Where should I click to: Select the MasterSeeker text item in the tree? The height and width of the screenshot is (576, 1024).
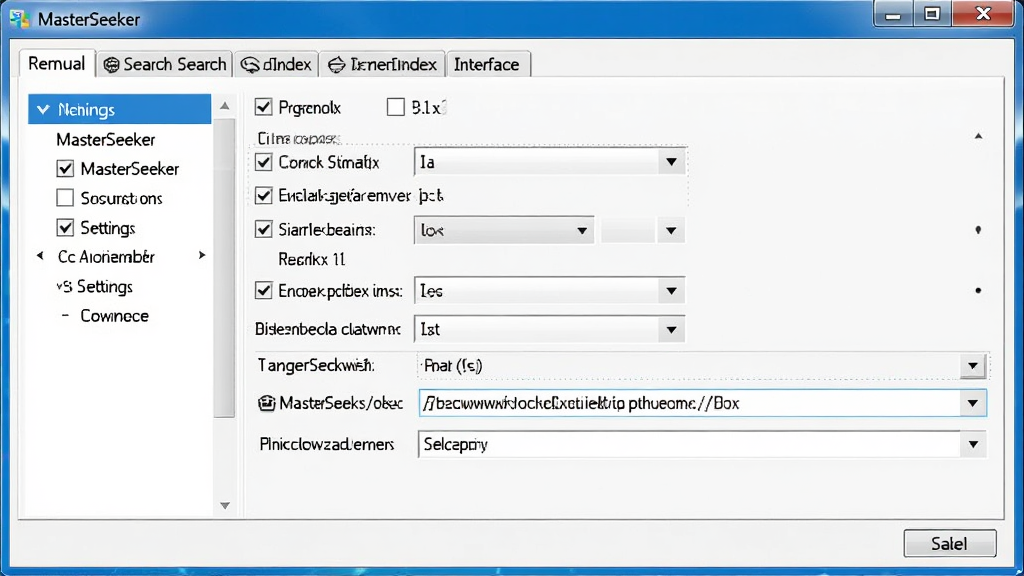(x=106, y=139)
